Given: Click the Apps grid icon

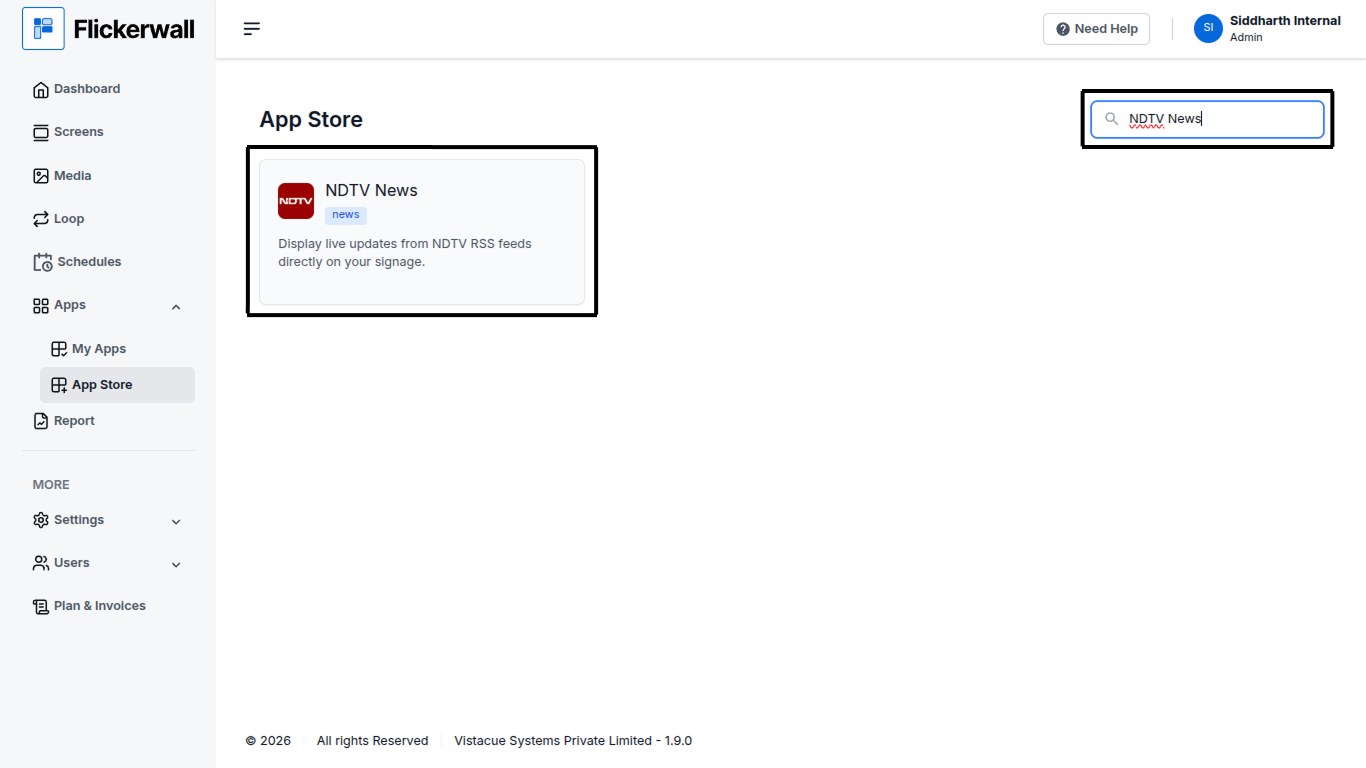Looking at the screenshot, I should pos(41,306).
